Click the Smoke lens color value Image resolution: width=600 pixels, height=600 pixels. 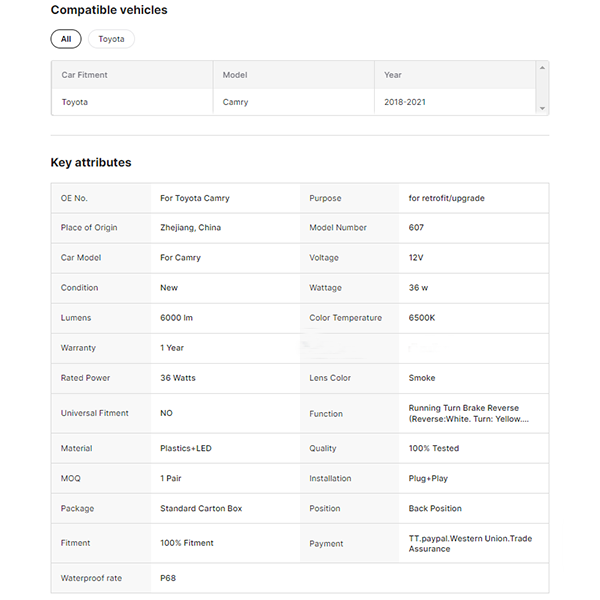click(x=422, y=378)
